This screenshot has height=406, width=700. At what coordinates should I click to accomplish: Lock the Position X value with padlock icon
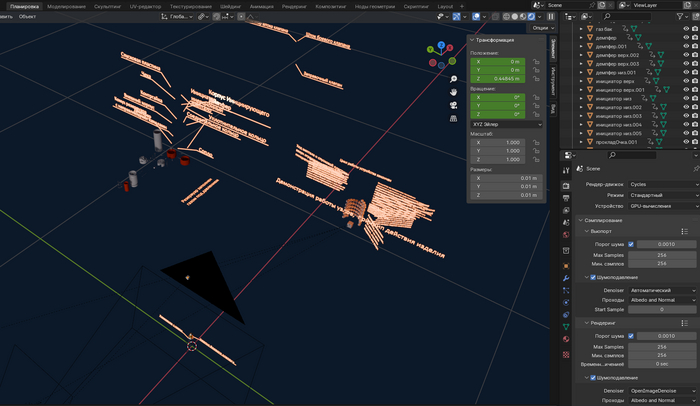536,61
